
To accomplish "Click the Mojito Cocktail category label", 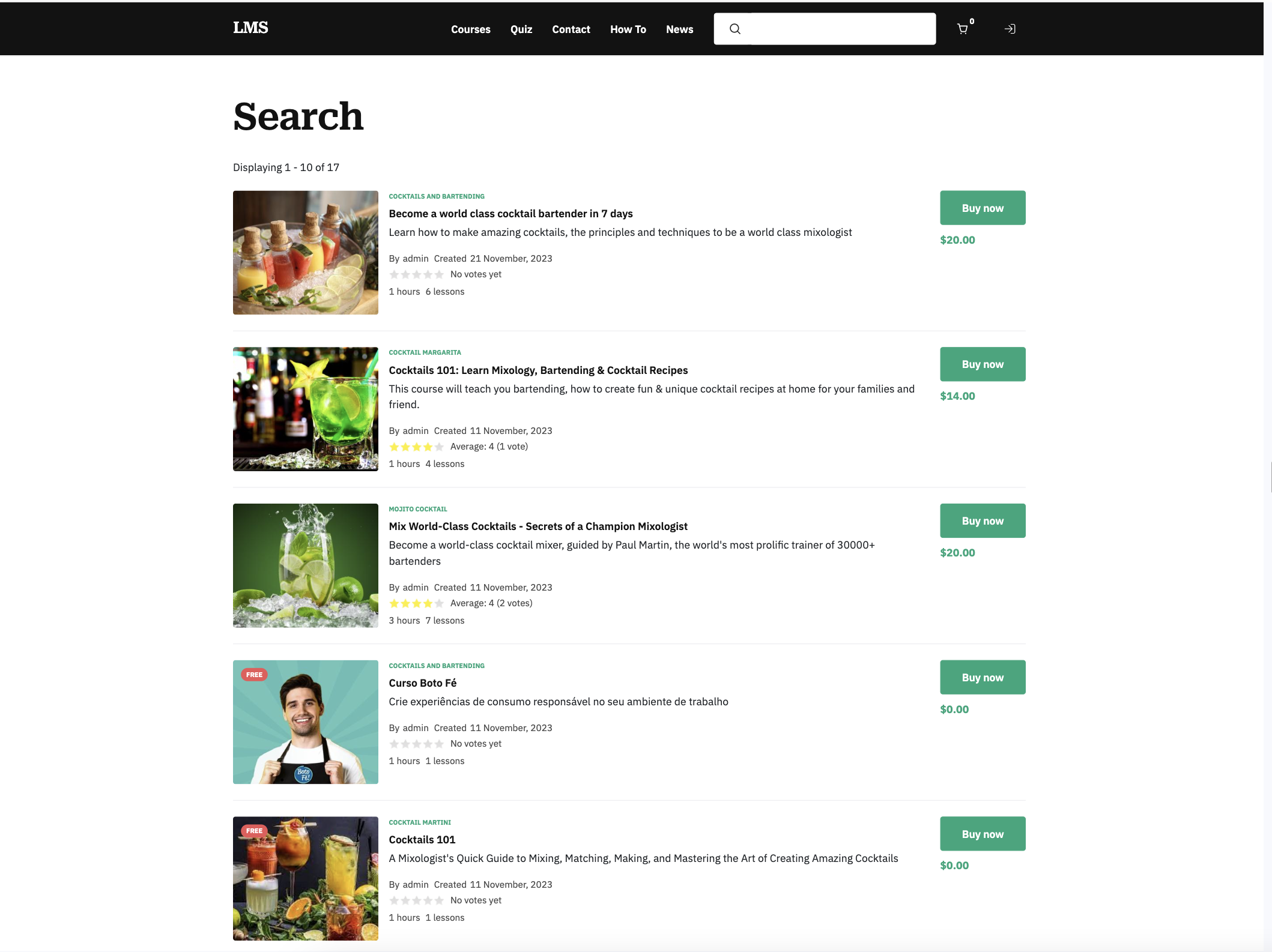I will click(418, 509).
